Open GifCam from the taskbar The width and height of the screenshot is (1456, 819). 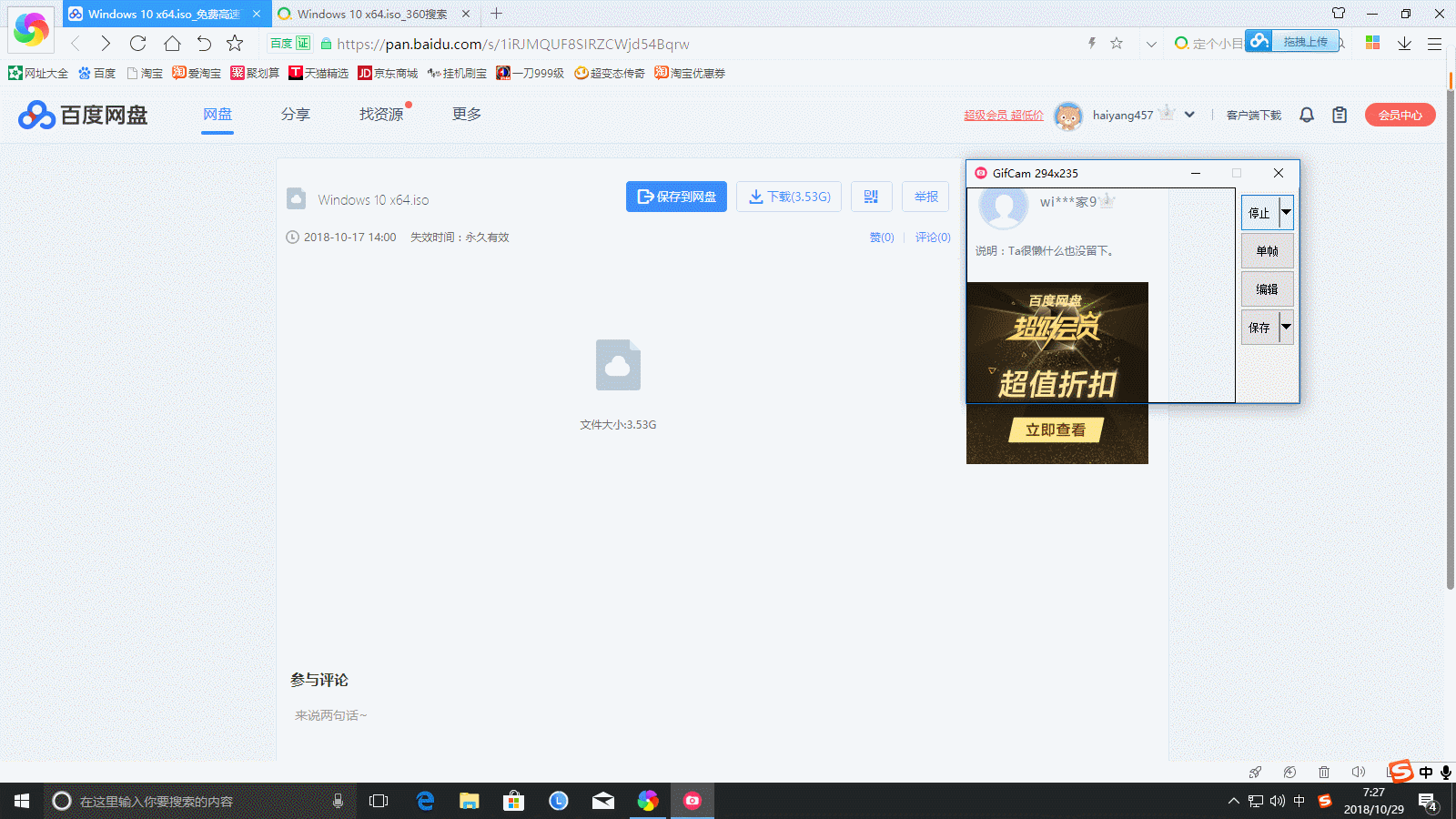pos(693,801)
